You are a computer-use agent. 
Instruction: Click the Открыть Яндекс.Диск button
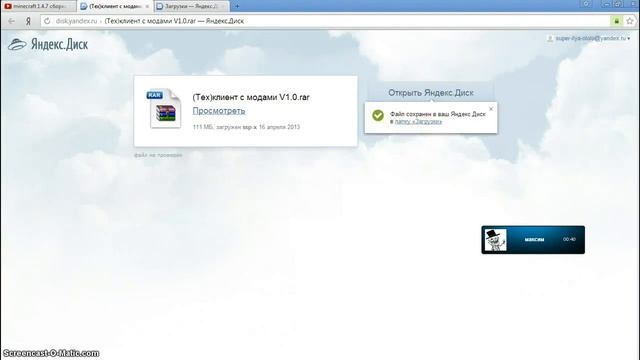point(431,93)
